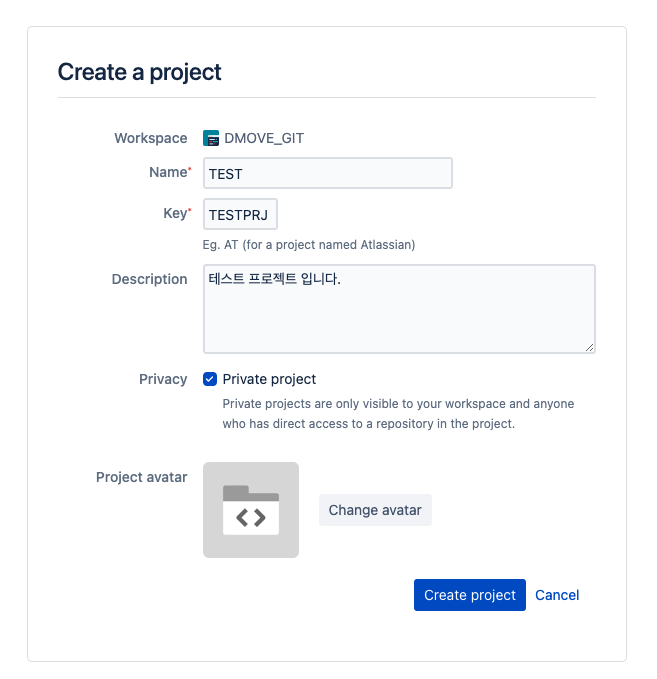Click the Create a project heading
Image resolution: width=657 pixels, height=679 pixels.
pyautogui.click(x=140, y=72)
